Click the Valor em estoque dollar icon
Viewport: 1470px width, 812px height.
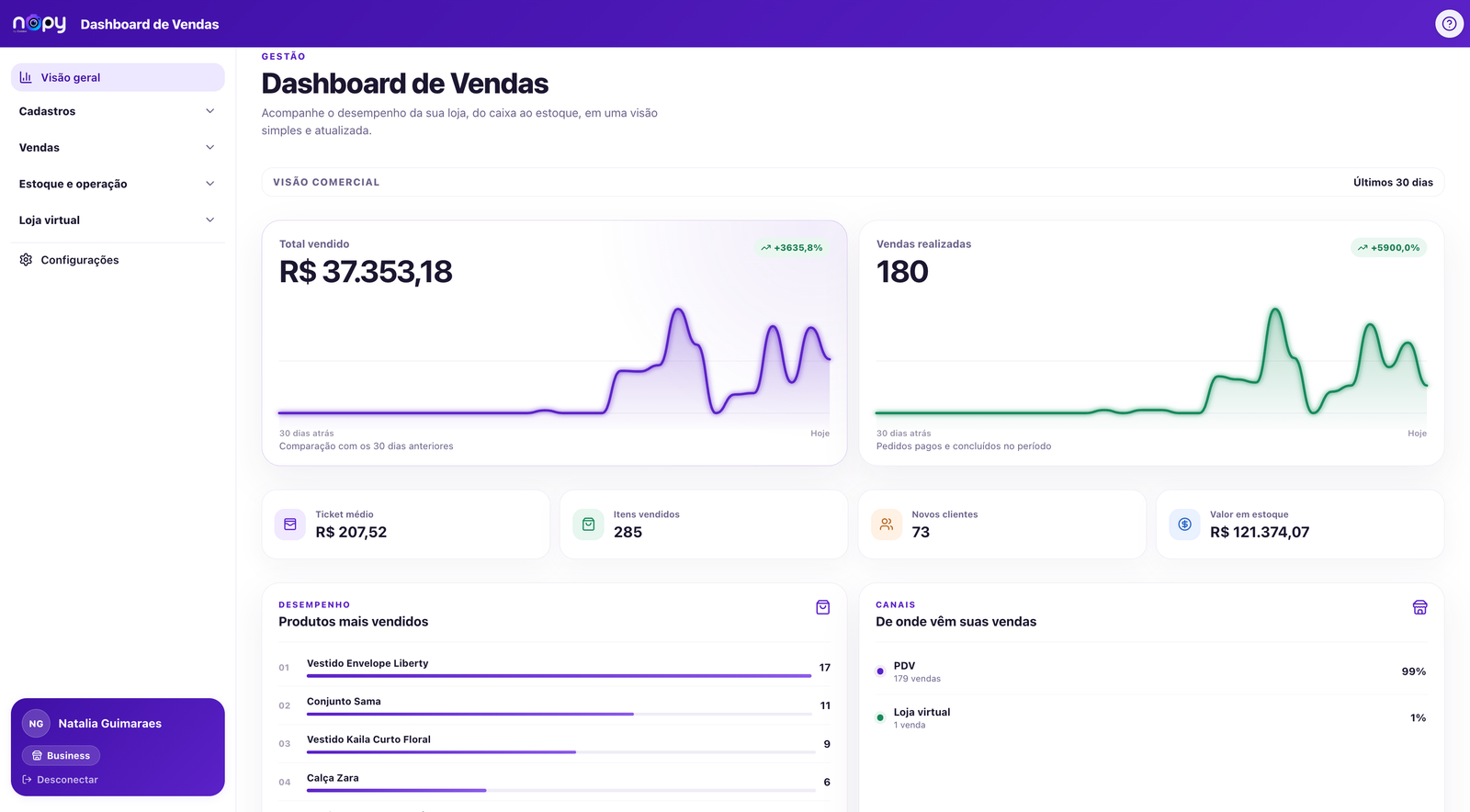1184,524
